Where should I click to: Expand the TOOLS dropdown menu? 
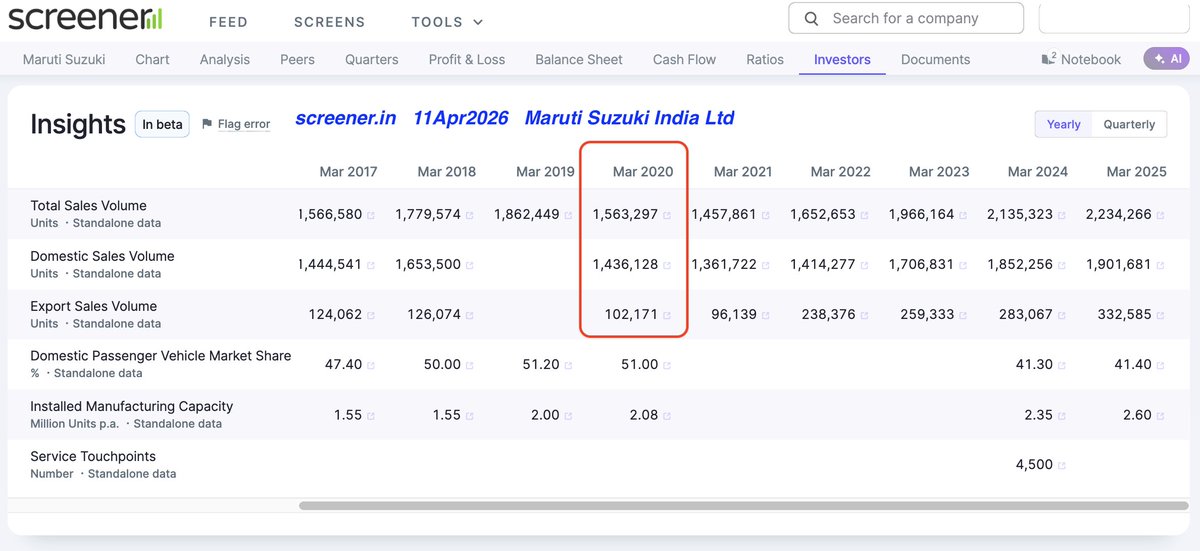(447, 22)
